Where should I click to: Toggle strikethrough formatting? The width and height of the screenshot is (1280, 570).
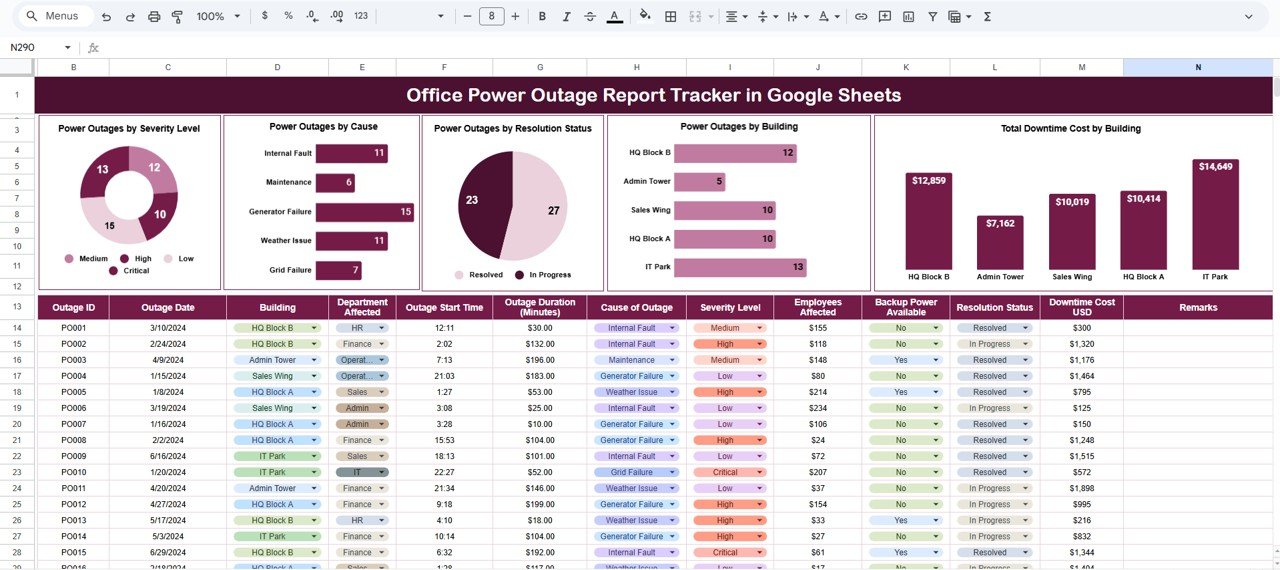pyautogui.click(x=590, y=17)
